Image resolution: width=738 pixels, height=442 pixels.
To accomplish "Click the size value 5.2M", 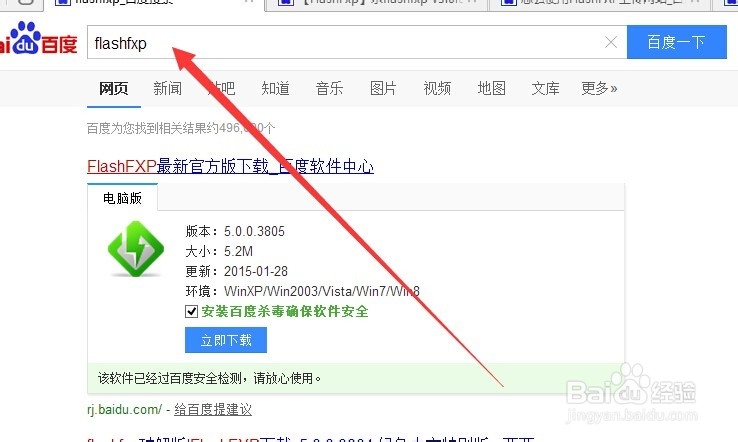I will 238,251.
